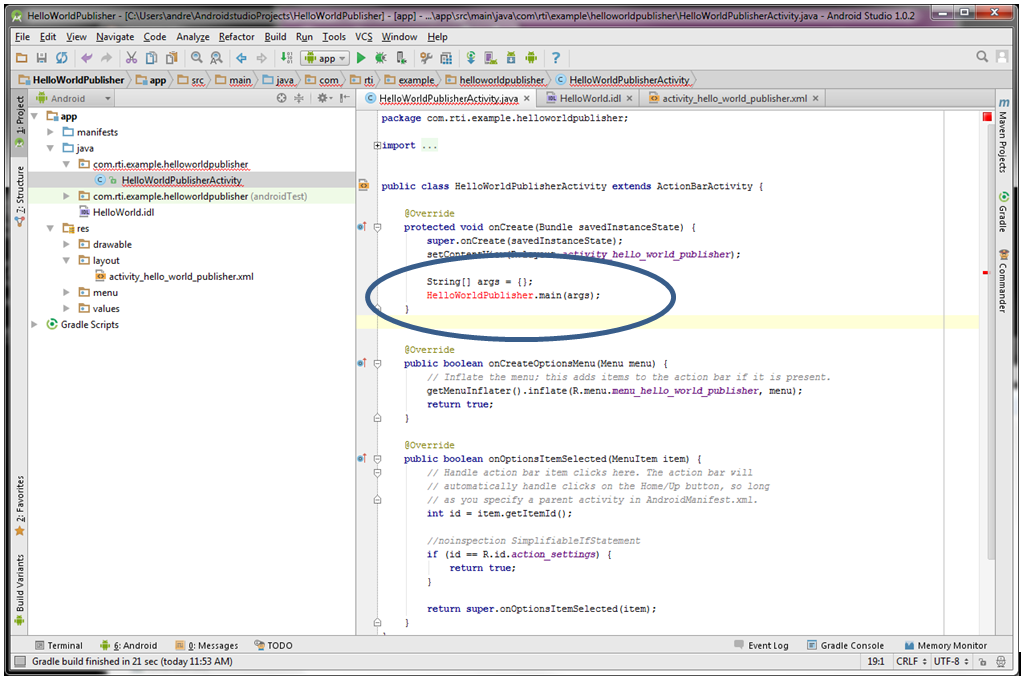Open the Android project view dropdown
The height and width of the screenshot is (681, 1022).
74,98
